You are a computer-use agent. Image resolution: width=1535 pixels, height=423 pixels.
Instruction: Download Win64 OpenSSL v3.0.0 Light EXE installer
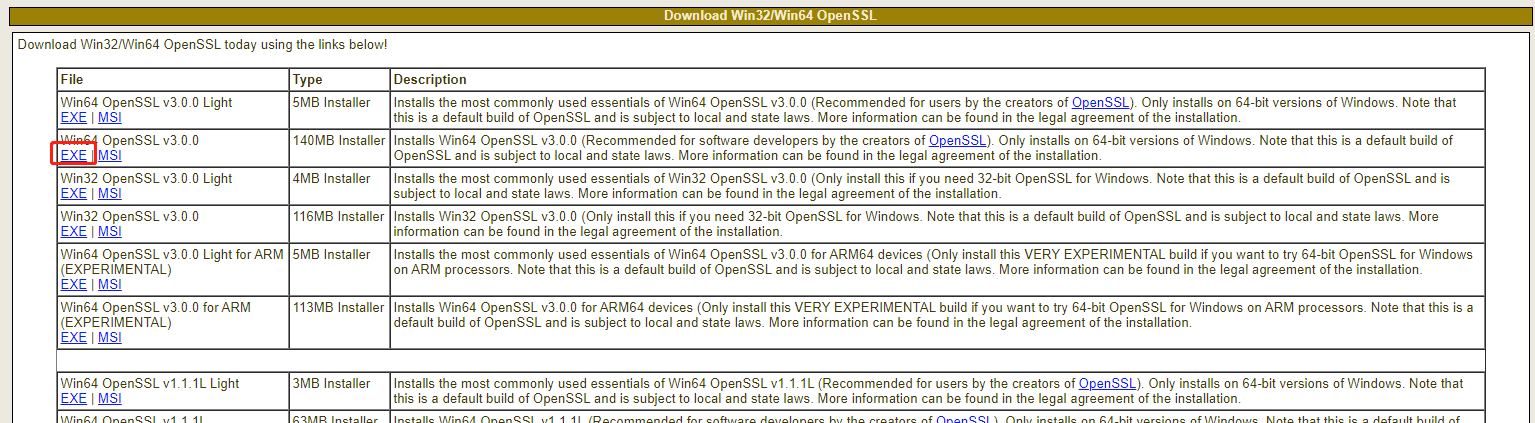pyautogui.click(x=73, y=118)
